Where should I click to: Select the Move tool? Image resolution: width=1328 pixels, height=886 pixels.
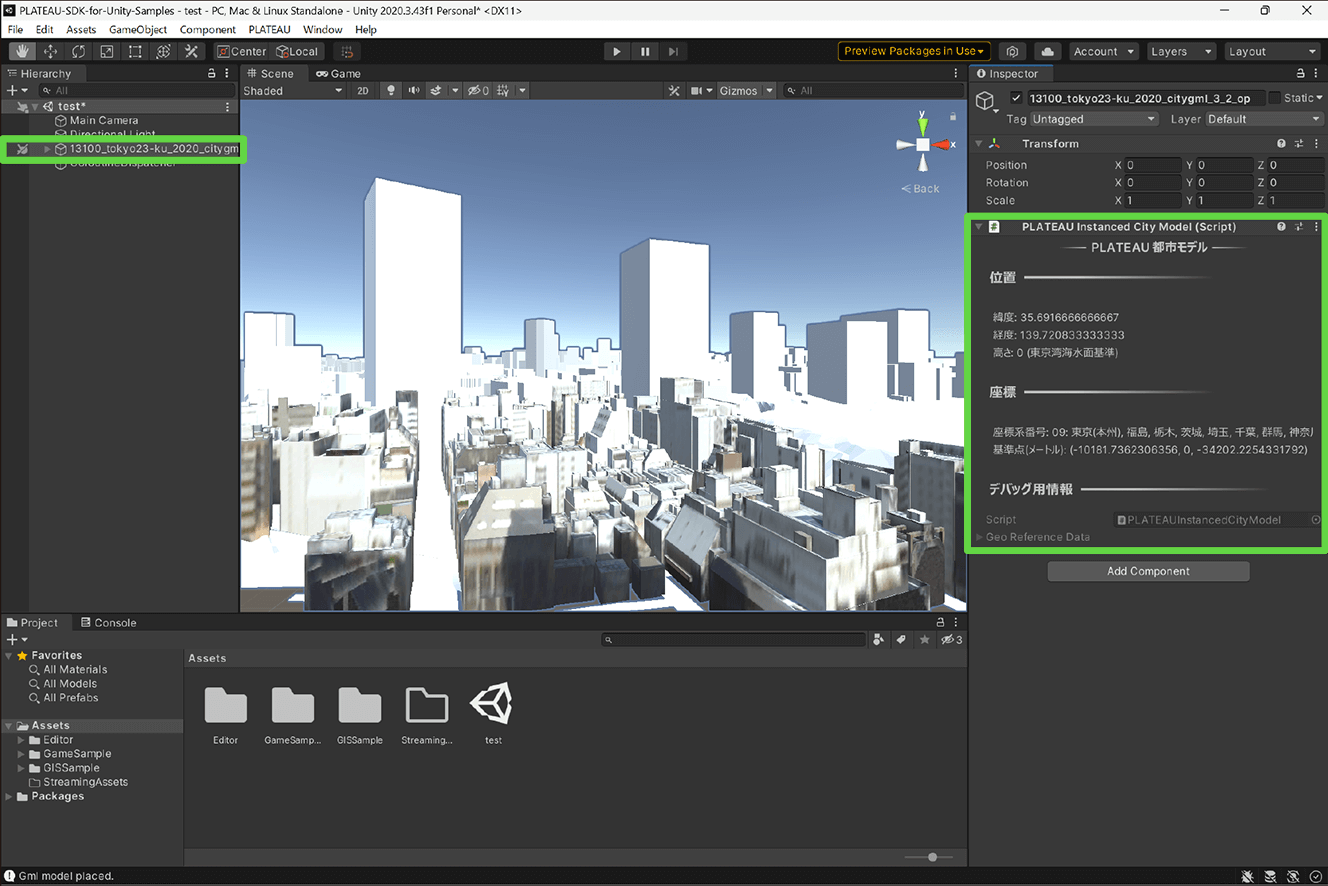coord(50,51)
